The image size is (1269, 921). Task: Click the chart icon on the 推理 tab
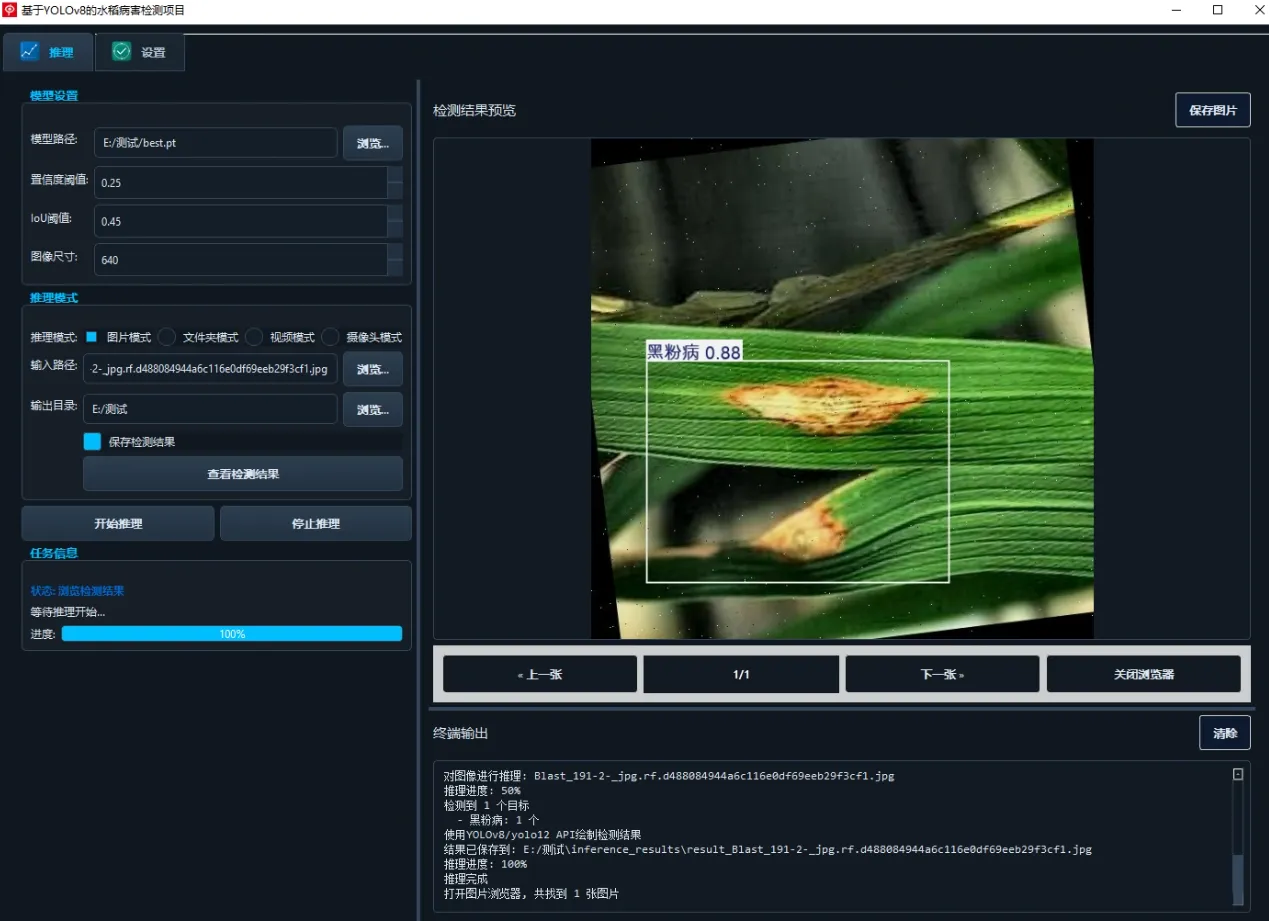point(30,52)
